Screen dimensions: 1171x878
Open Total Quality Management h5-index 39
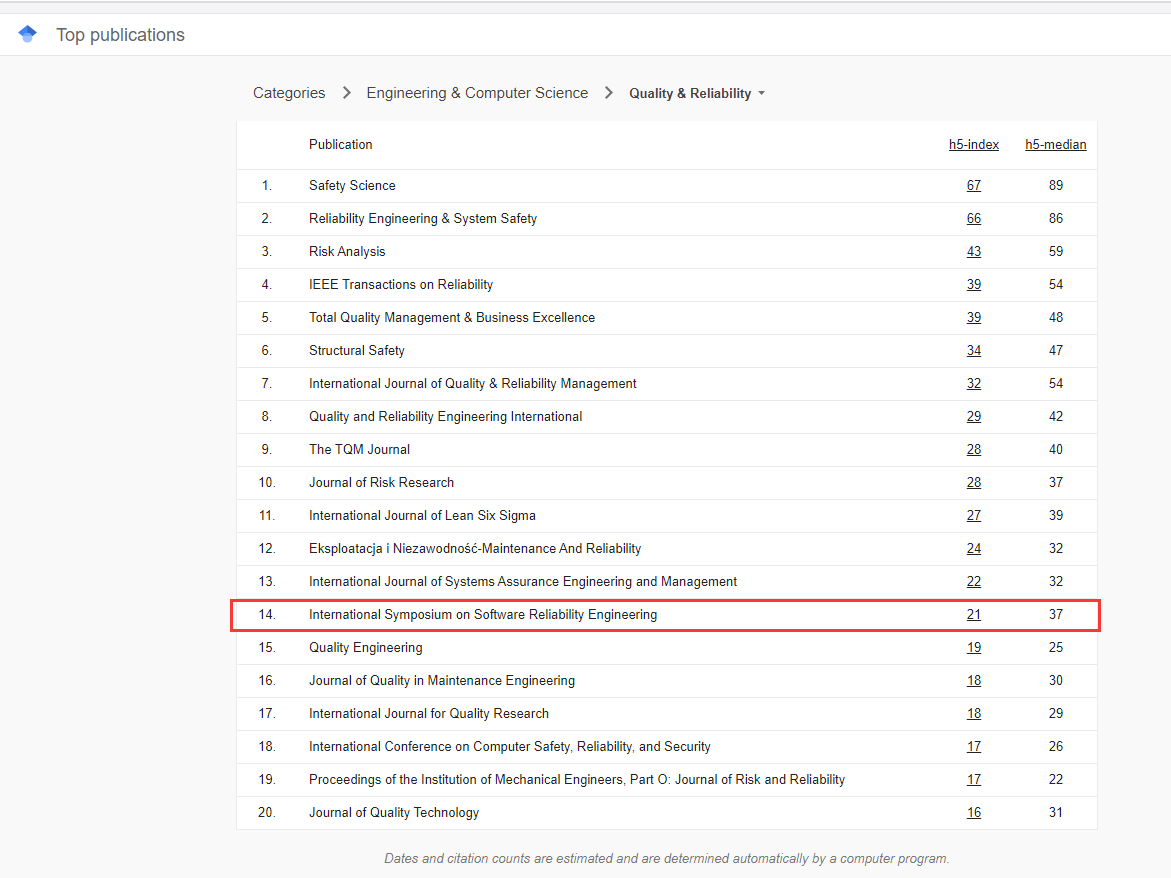974,317
